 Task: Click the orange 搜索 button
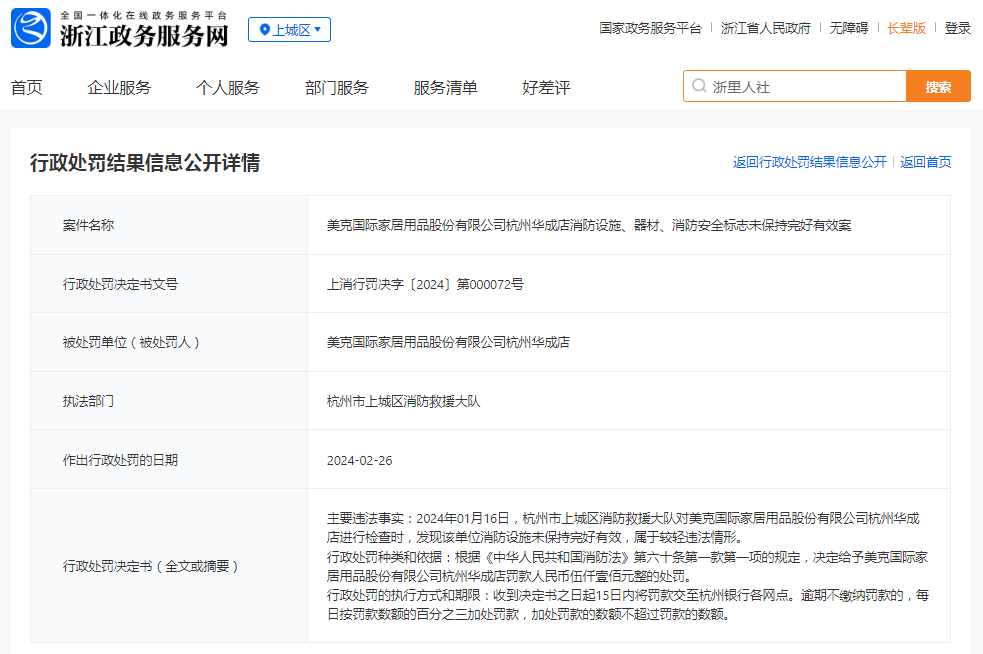[x=938, y=87]
